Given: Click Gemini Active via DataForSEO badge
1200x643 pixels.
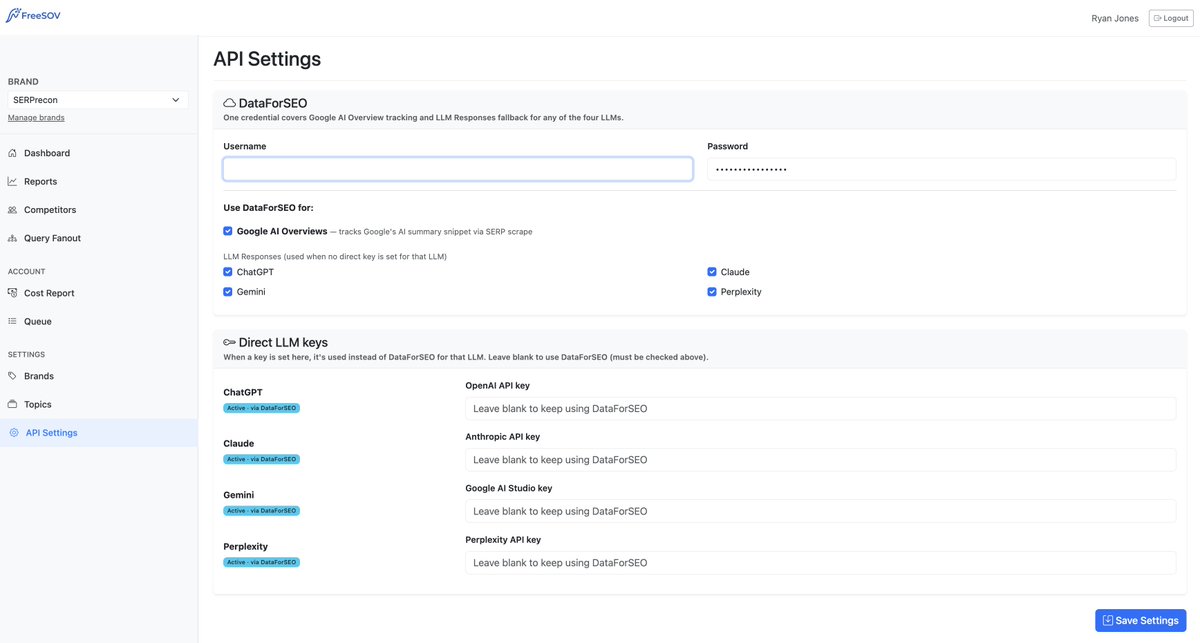Looking at the screenshot, I should click(x=261, y=511).
